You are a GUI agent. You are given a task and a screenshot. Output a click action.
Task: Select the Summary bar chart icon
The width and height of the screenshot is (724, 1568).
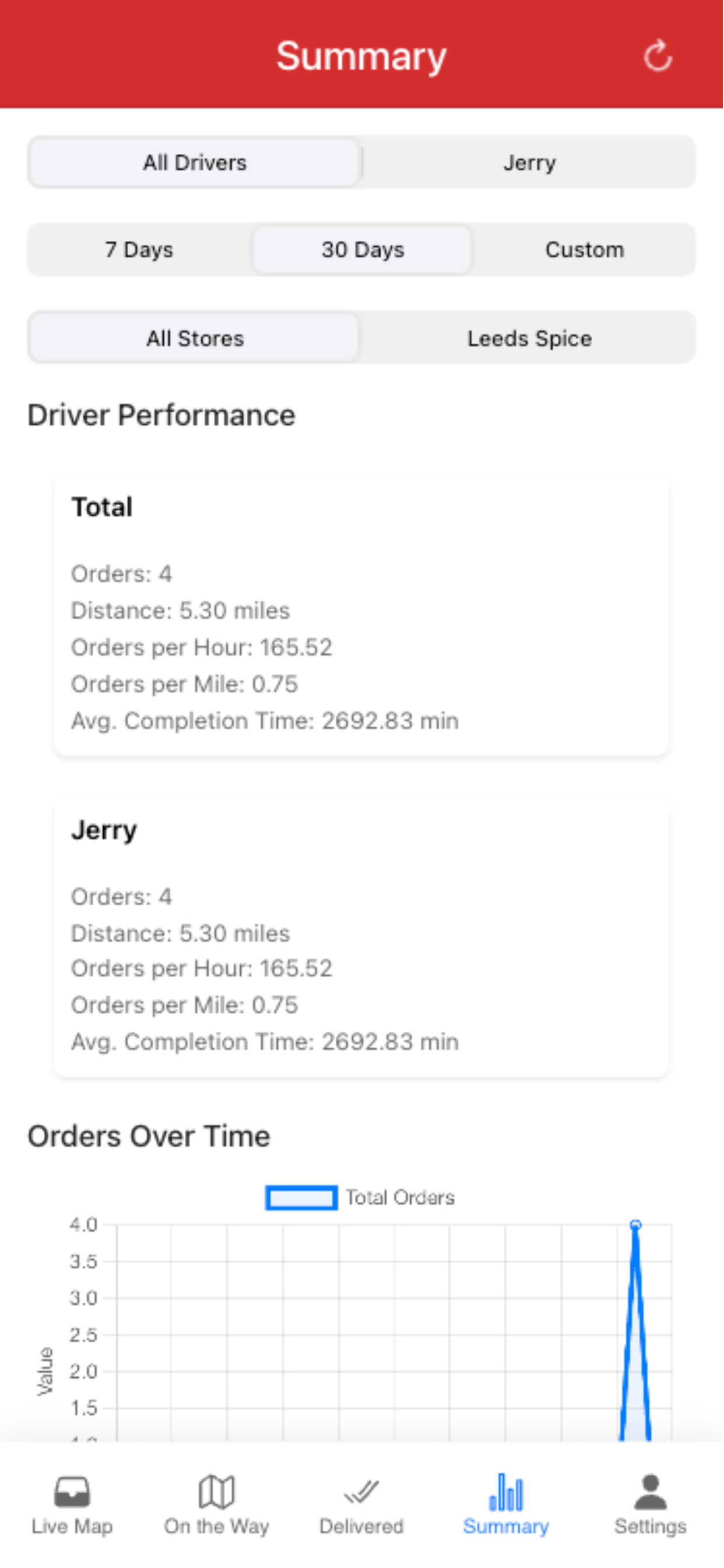click(506, 1492)
